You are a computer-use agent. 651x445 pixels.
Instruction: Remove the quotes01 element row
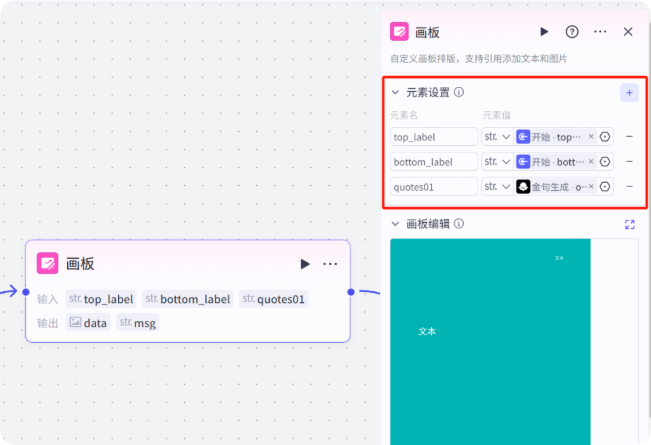629,187
